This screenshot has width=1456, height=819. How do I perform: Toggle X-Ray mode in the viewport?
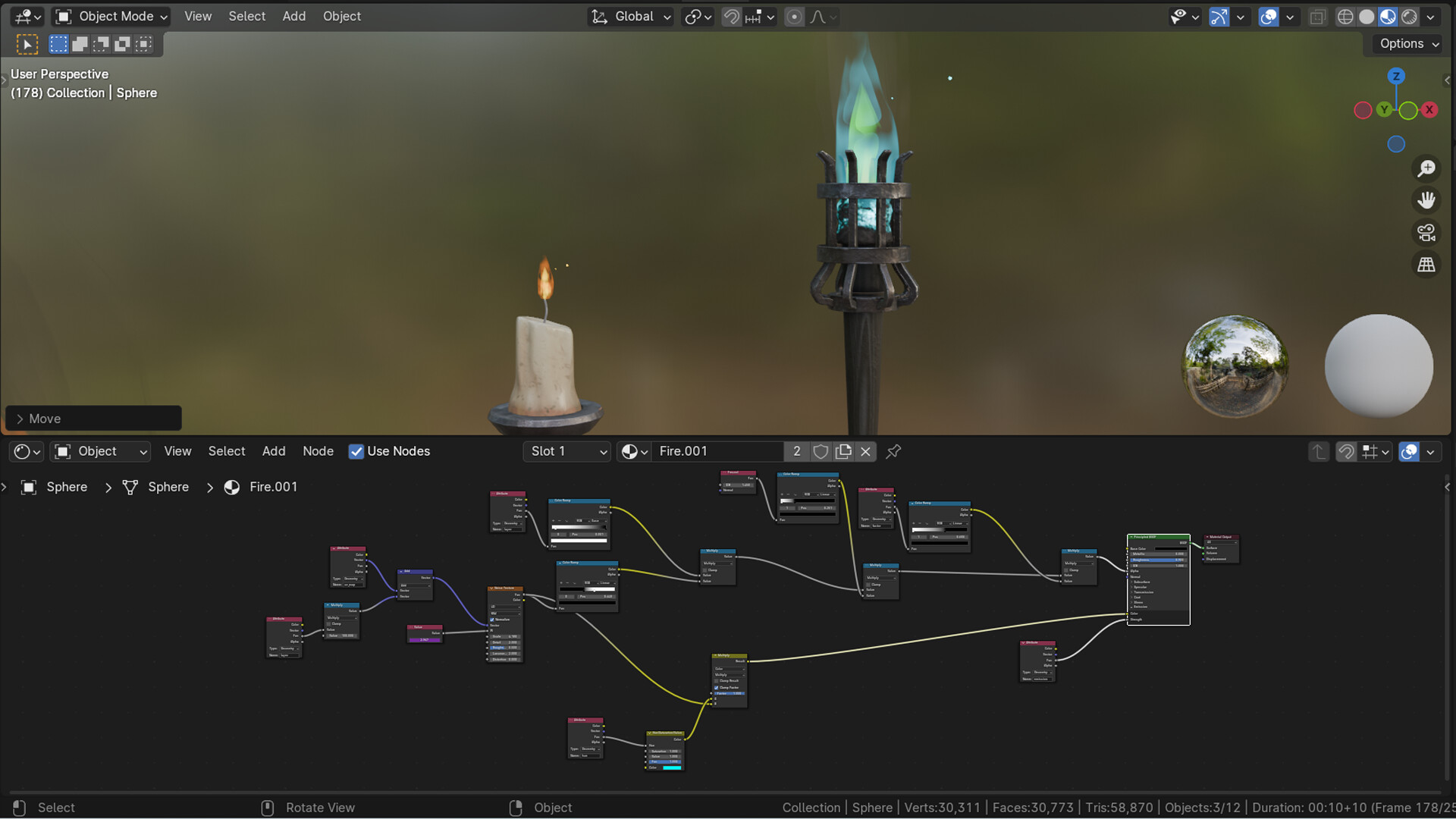point(1318,16)
